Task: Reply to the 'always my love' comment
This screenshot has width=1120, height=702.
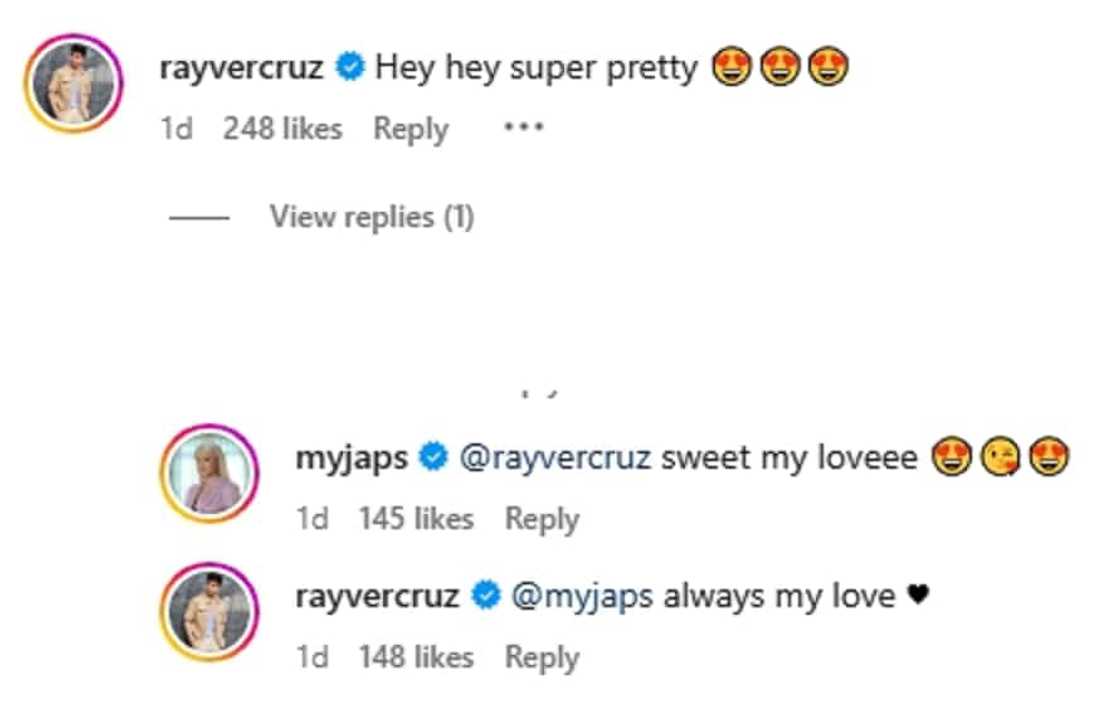Action: pos(542,657)
